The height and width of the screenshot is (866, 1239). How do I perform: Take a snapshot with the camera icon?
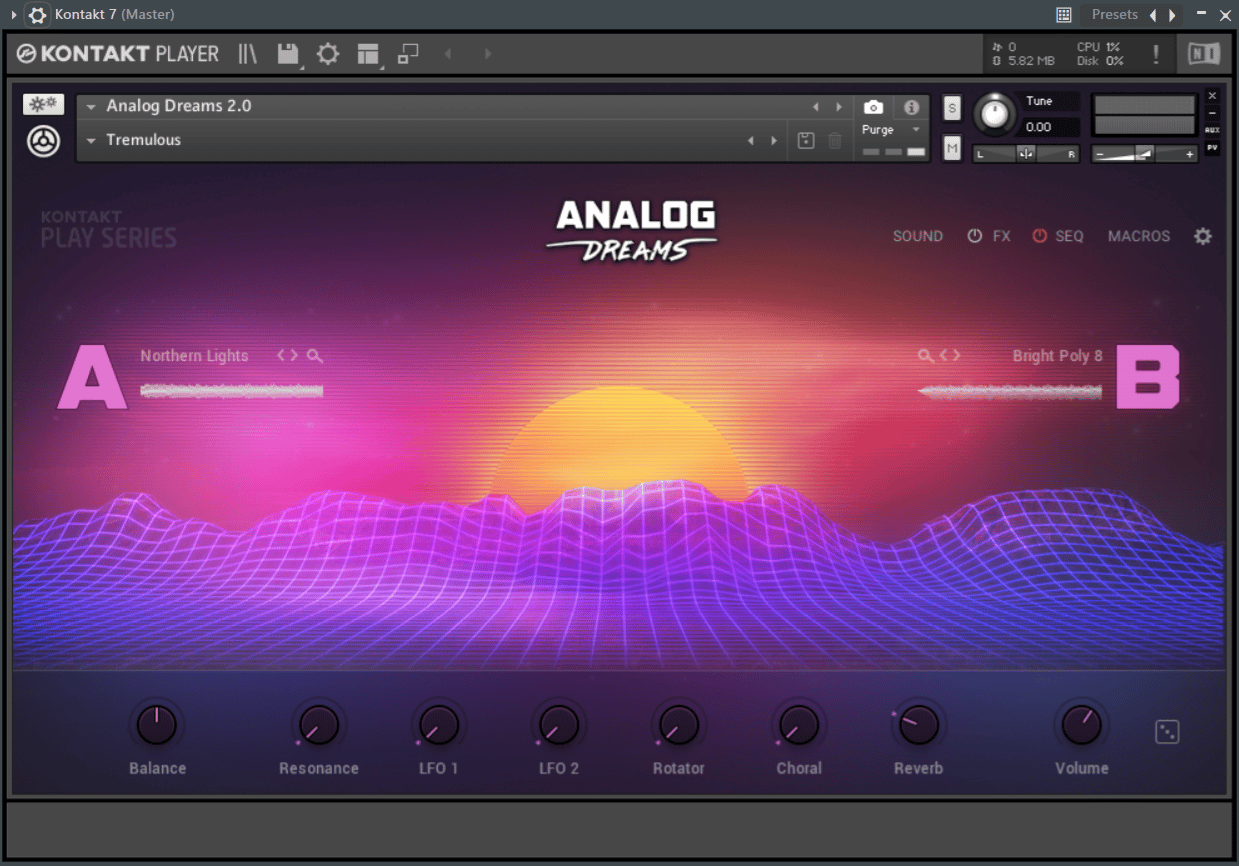click(872, 107)
